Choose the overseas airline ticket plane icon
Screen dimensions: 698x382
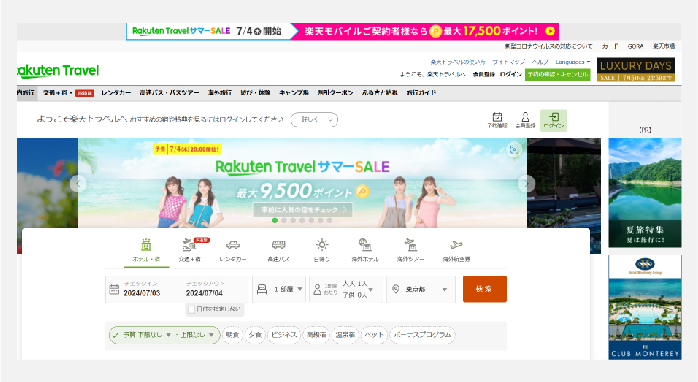pos(456,244)
